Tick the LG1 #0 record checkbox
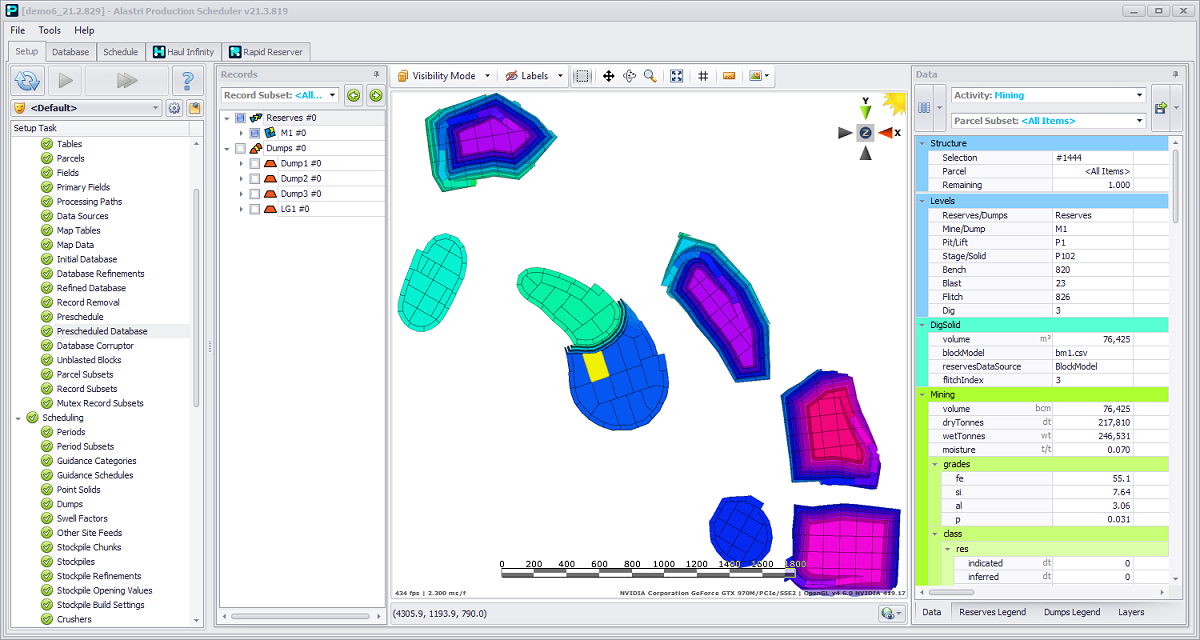Viewport: 1200px width, 640px height. pyautogui.click(x=255, y=209)
